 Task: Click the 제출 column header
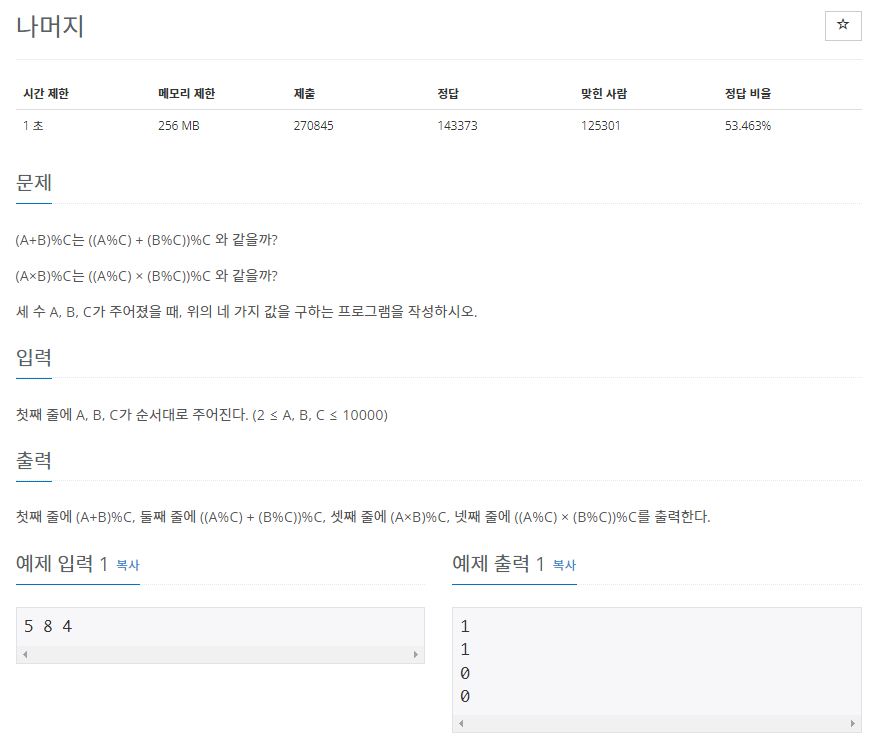pos(304,94)
